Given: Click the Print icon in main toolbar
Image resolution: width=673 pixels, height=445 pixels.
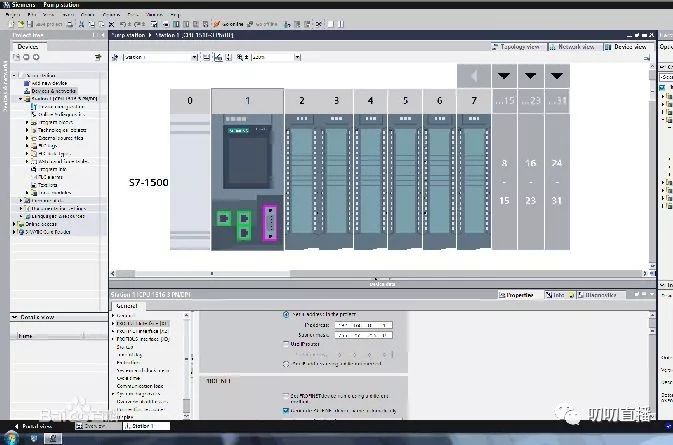Looking at the screenshot, I should [70, 24].
